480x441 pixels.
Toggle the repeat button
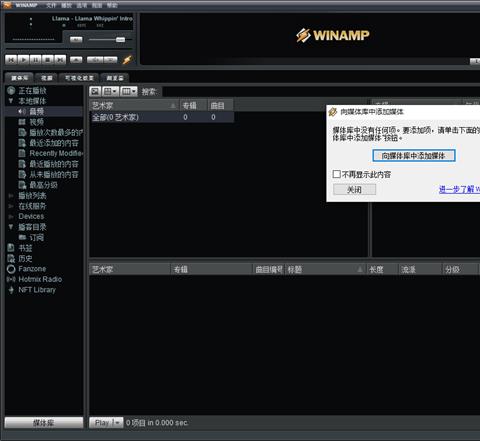pyautogui.click(x=111, y=60)
